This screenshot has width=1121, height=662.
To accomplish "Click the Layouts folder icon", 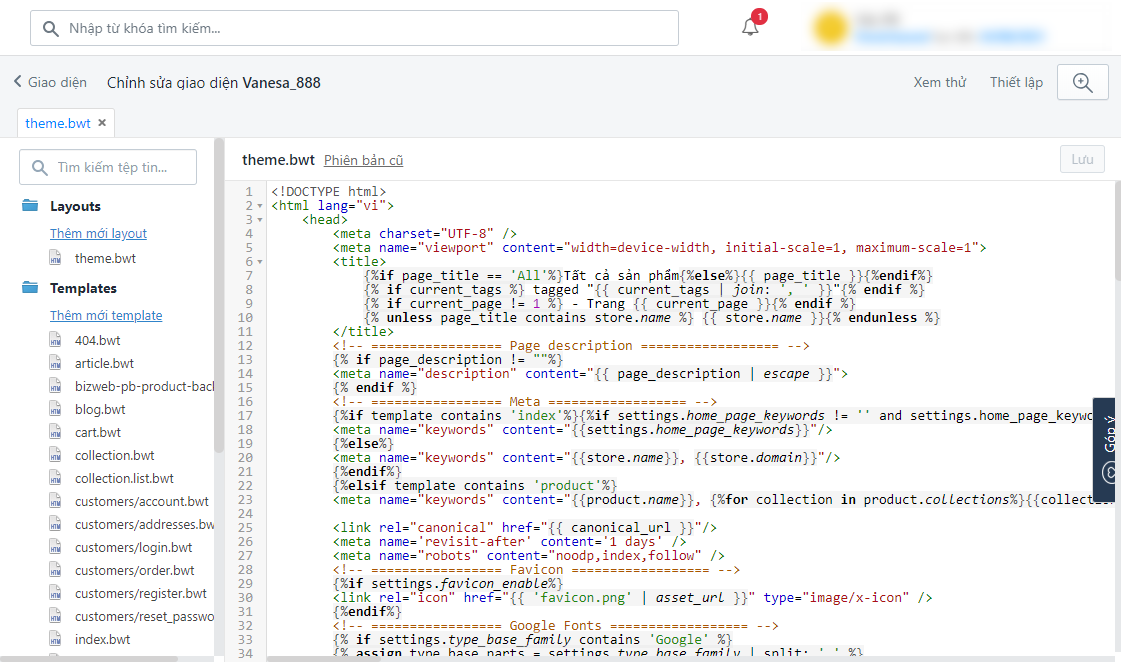I will click(x=30, y=206).
